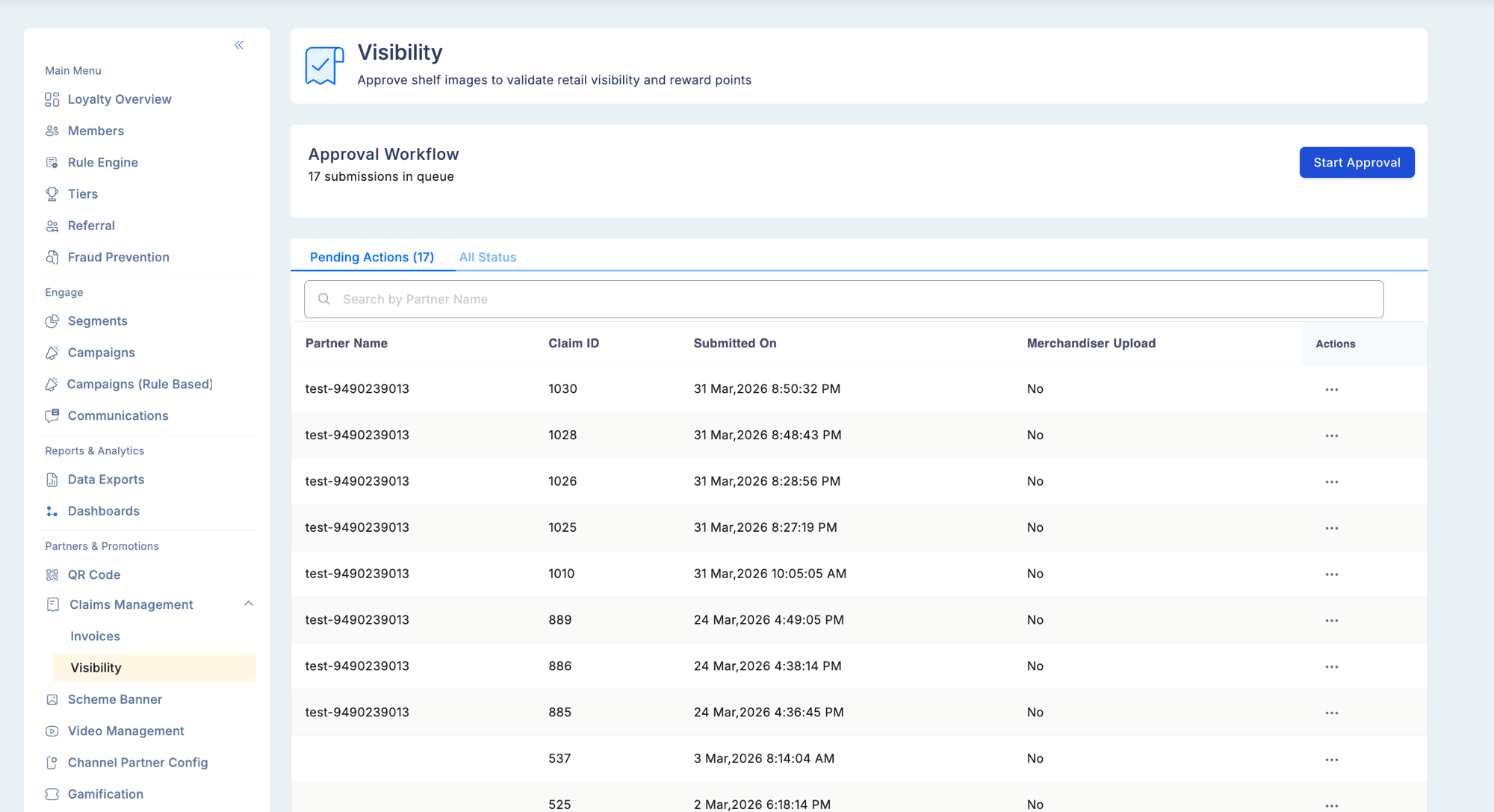Viewport: 1494px width, 812px height.
Task: Click the Claims Management receipt icon
Action: point(53,604)
